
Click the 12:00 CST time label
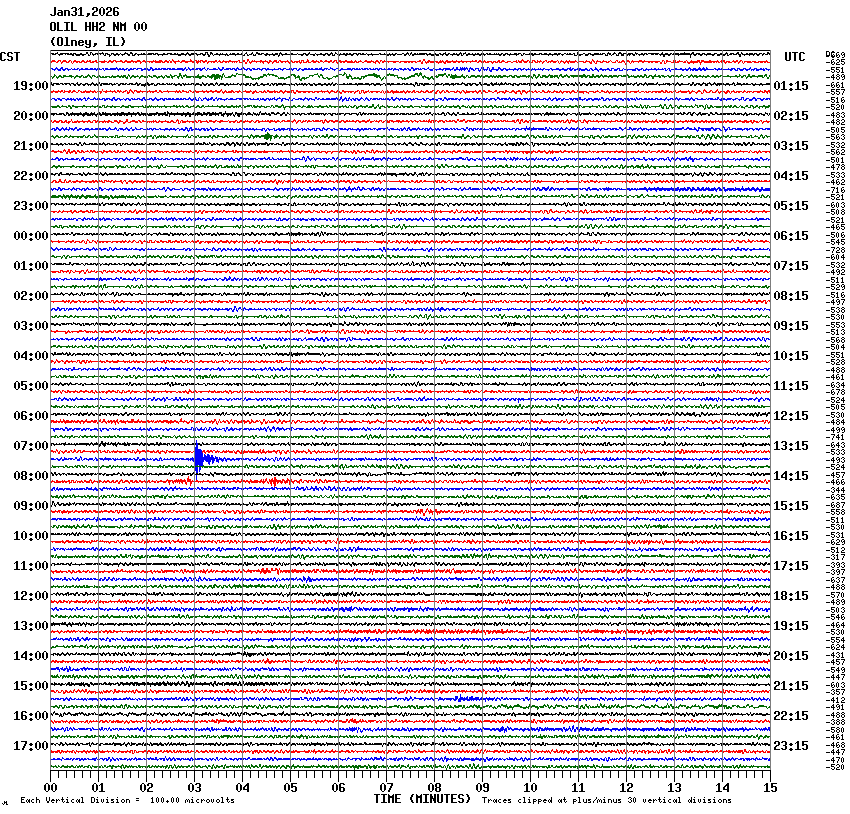click(31, 596)
